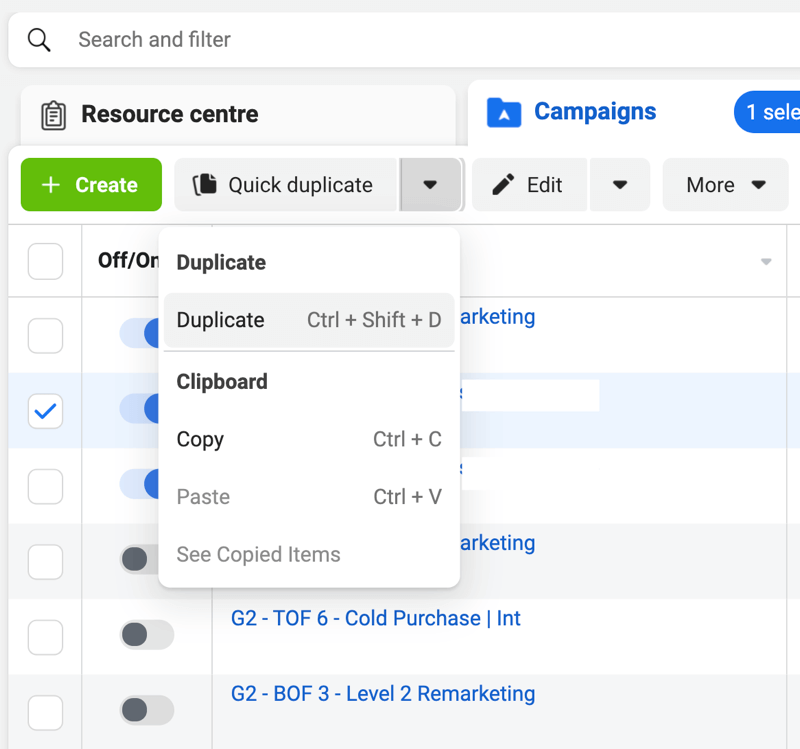Uncheck the selected campaign row checkbox
This screenshot has width=800, height=749.
click(45, 411)
